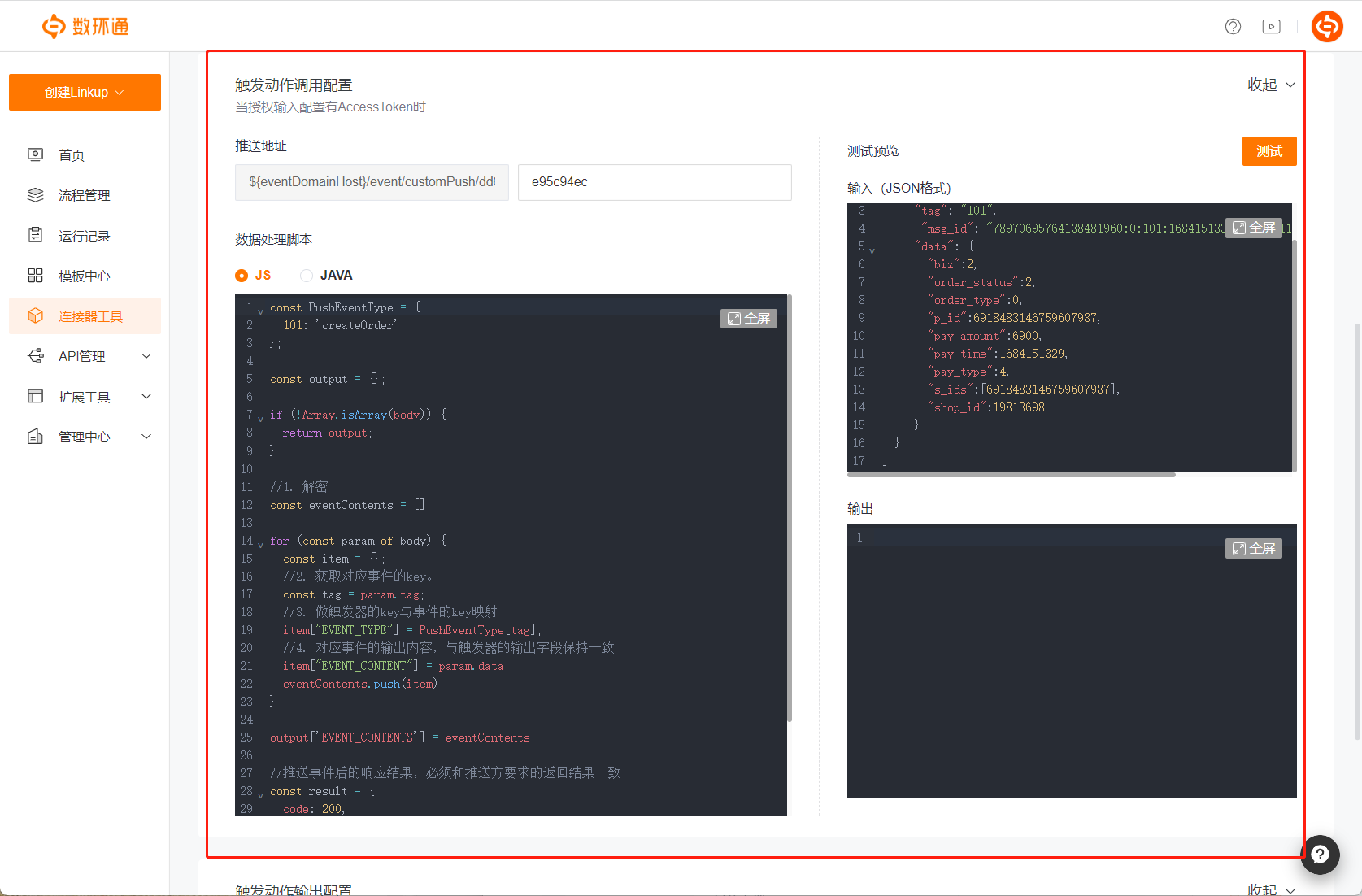Click code line "const tag = param.tag;"

click(354, 594)
